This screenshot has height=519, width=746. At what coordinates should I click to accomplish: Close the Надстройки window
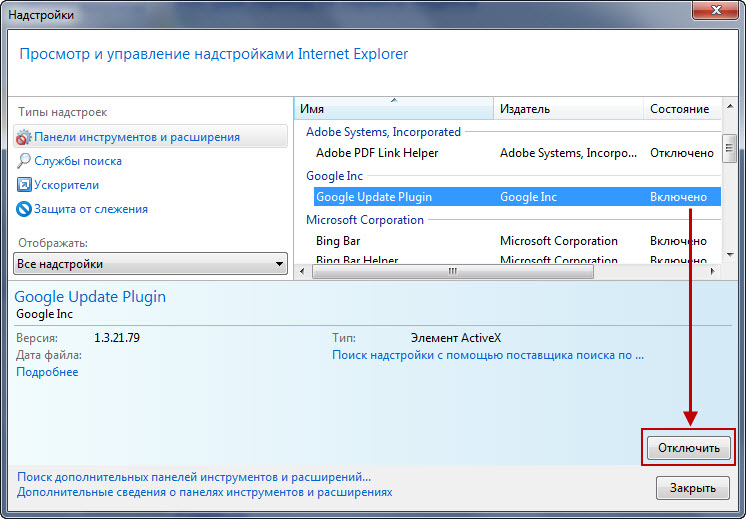[716, 10]
